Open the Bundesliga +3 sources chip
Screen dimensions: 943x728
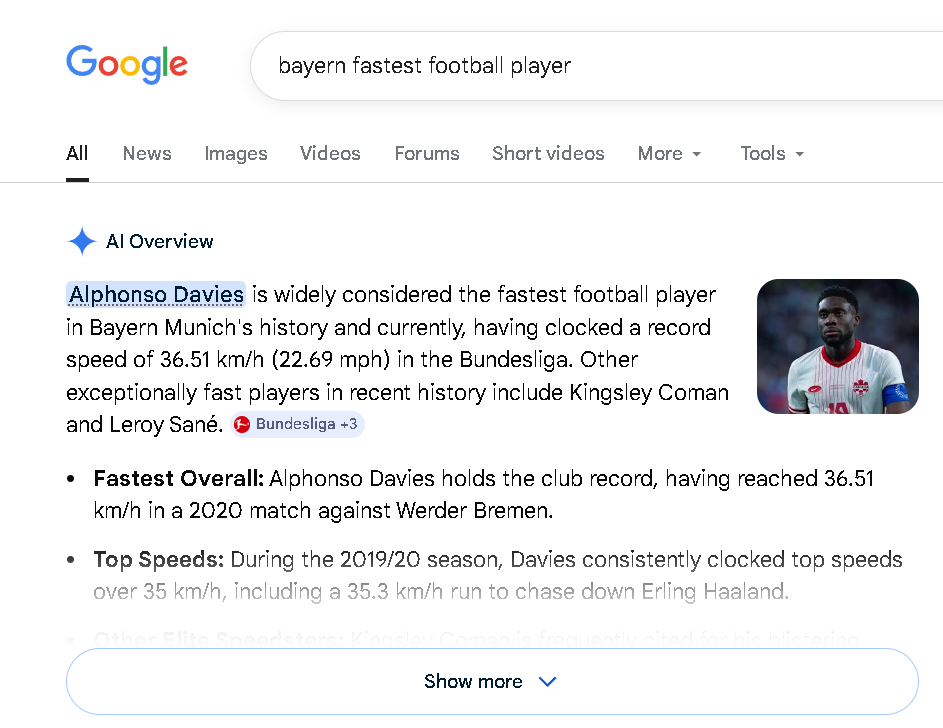point(297,424)
